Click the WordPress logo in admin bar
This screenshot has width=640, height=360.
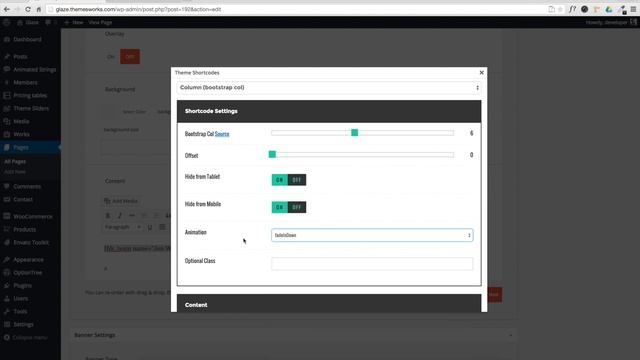(7, 22)
